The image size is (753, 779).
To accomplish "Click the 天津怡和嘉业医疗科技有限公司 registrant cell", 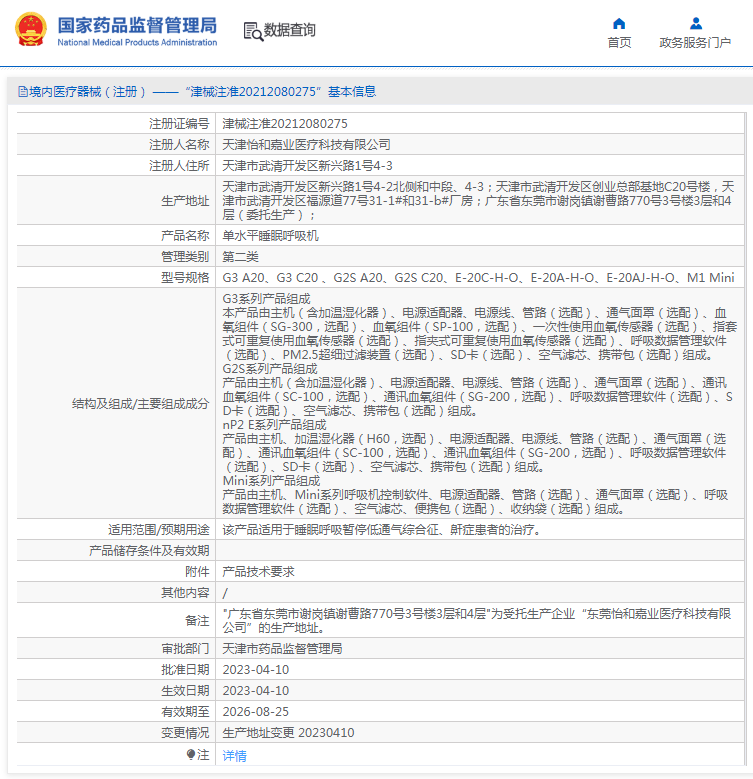I will click(480, 145).
